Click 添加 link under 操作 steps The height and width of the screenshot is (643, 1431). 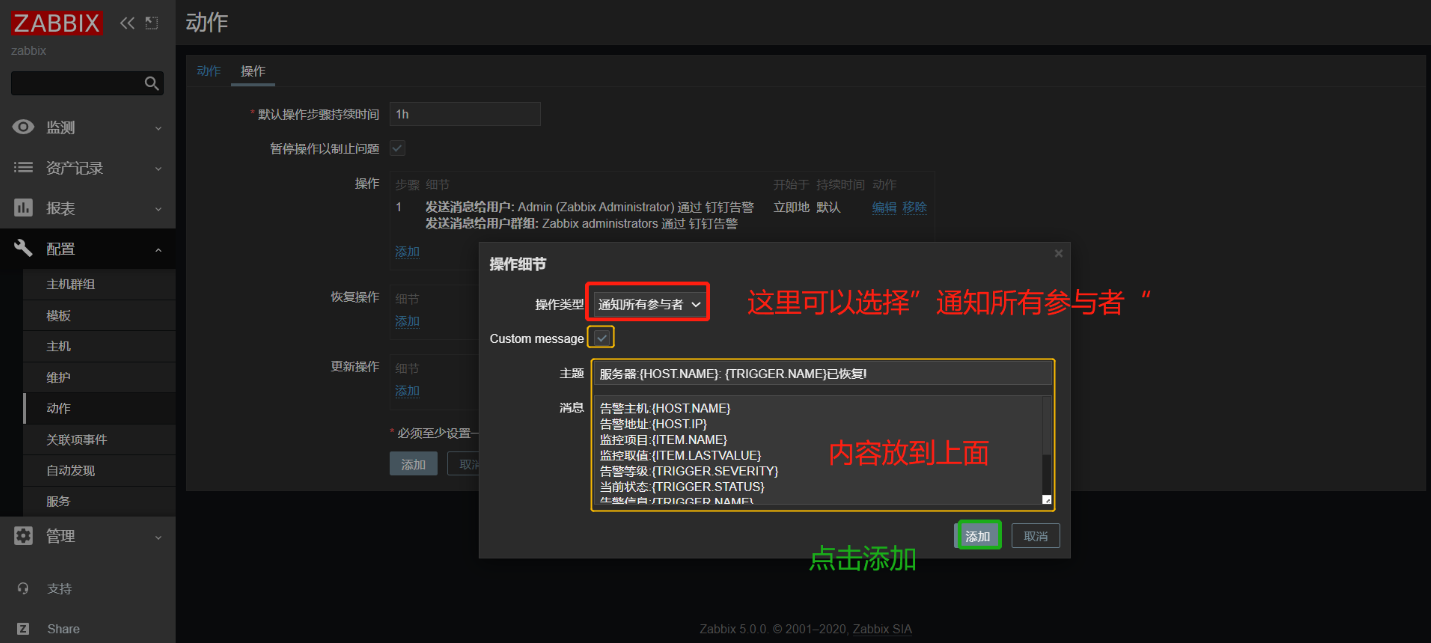point(407,251)
